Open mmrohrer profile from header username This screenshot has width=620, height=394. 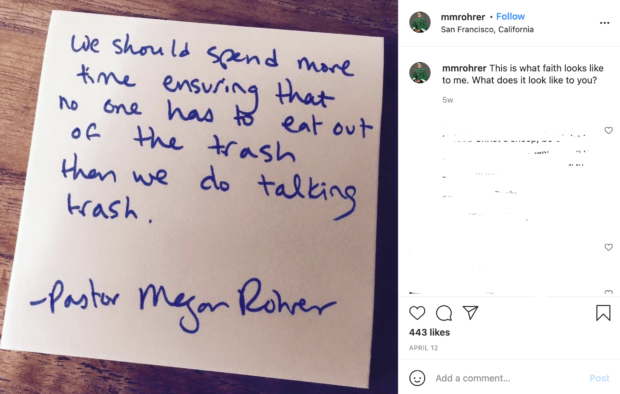pyautogui.click(x=463, y=17)
